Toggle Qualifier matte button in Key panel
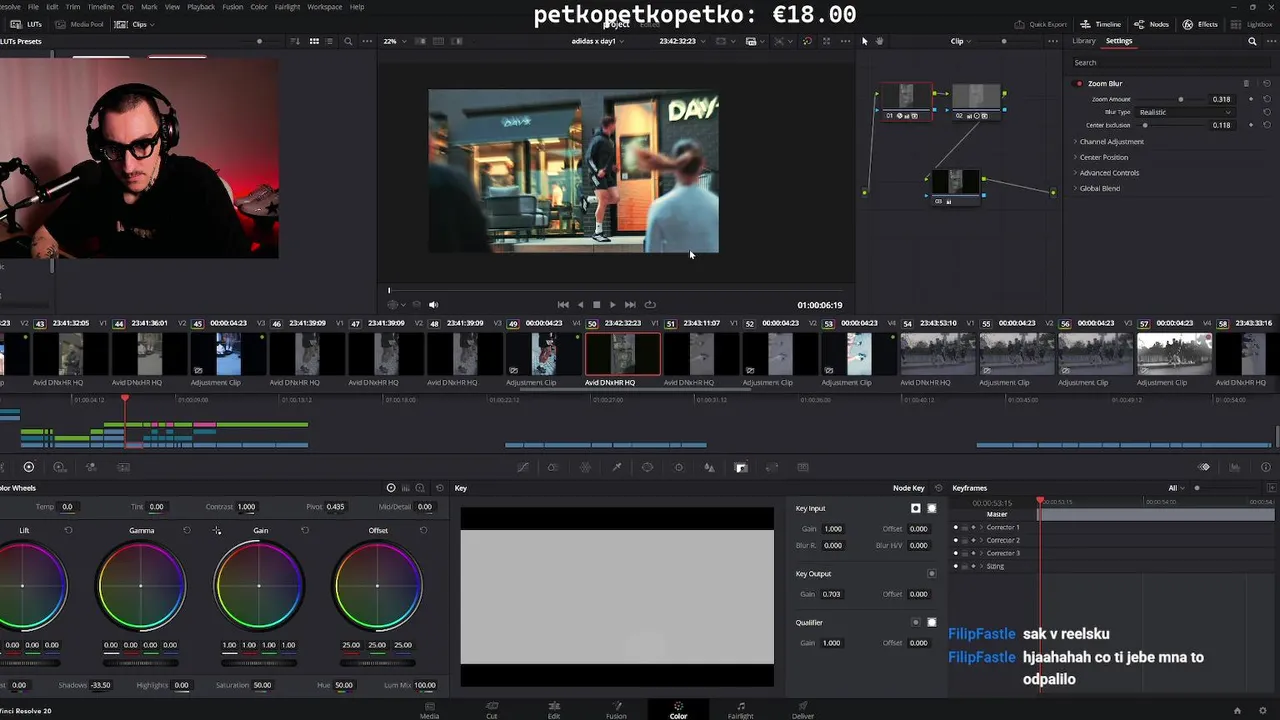 click(x=932, y=622)
